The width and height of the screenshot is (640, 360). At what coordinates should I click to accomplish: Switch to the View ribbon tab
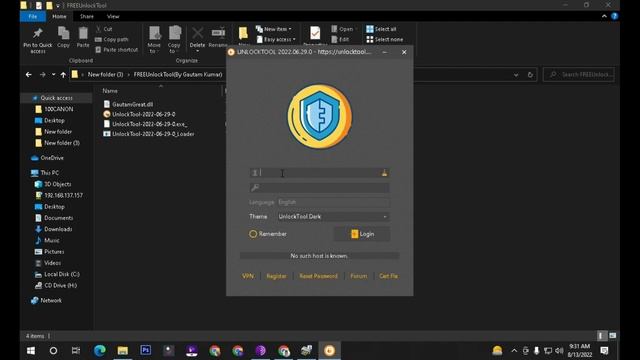(x=113, y=16)
